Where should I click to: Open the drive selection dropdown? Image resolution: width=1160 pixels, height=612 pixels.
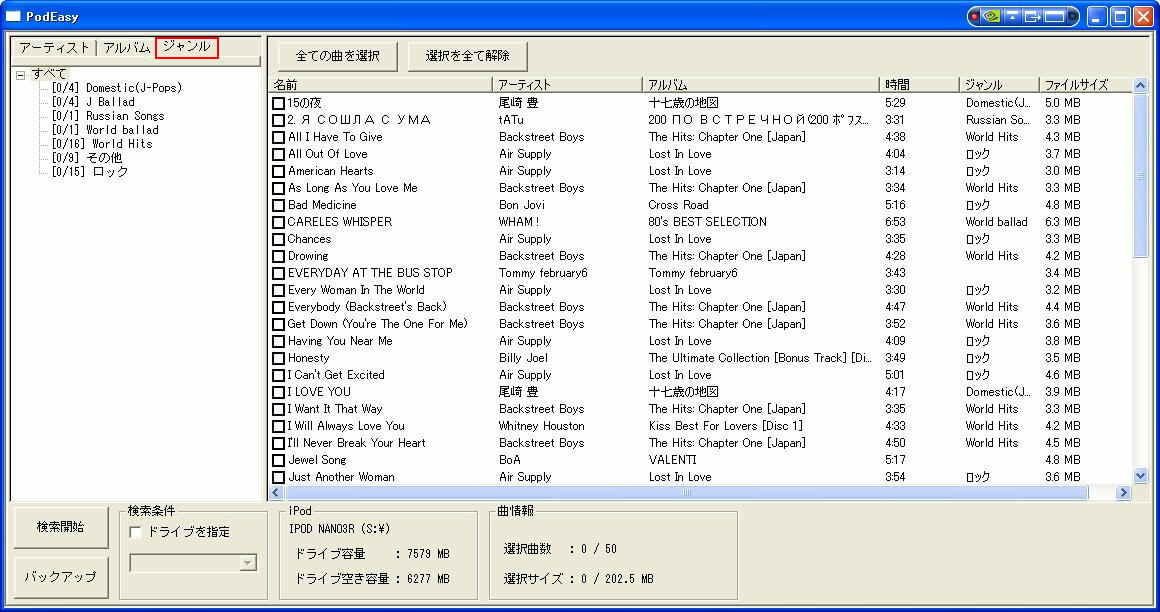tap(248, 563)
